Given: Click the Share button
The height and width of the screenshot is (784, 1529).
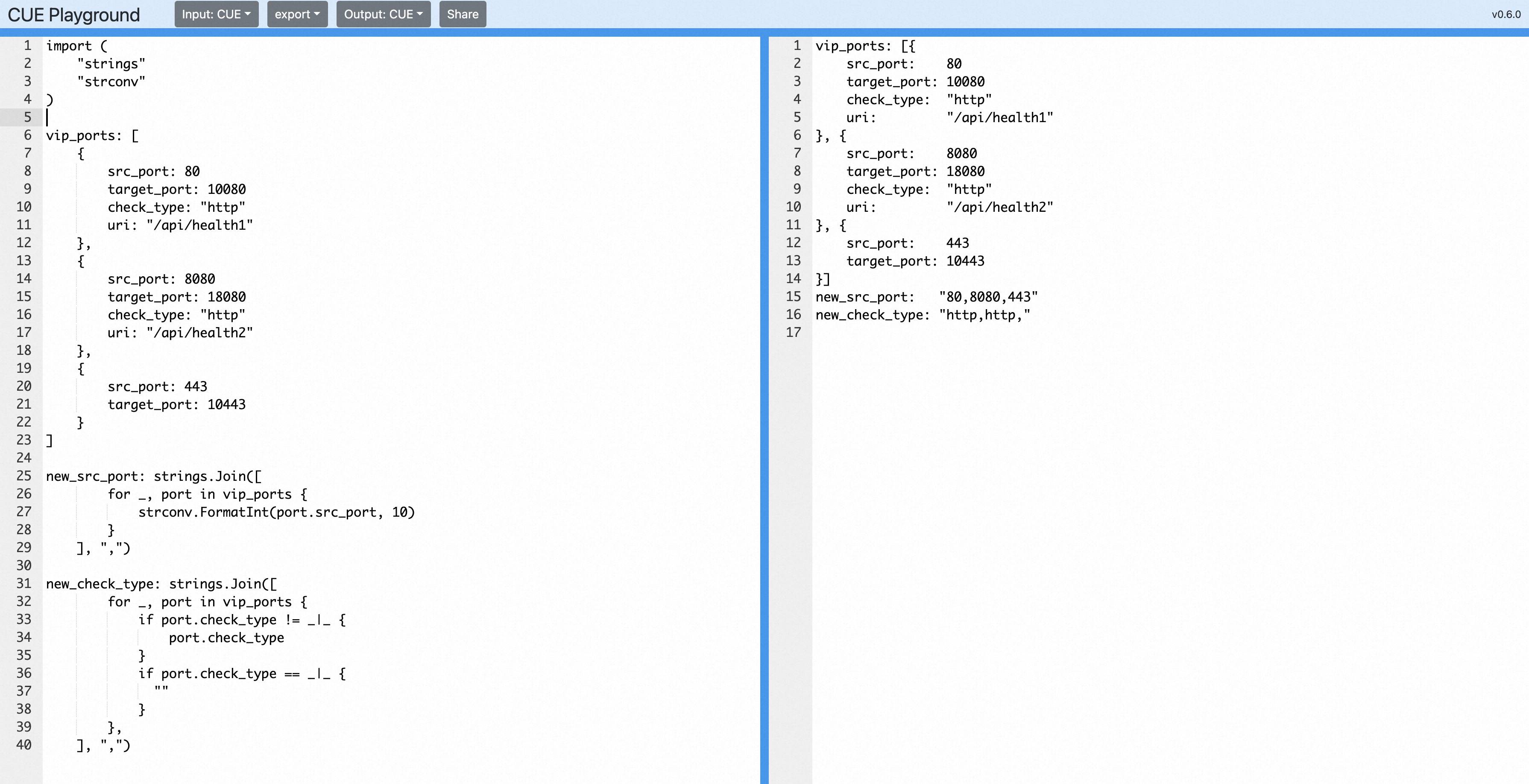Looking at the screenshot, I should point(463,14).
